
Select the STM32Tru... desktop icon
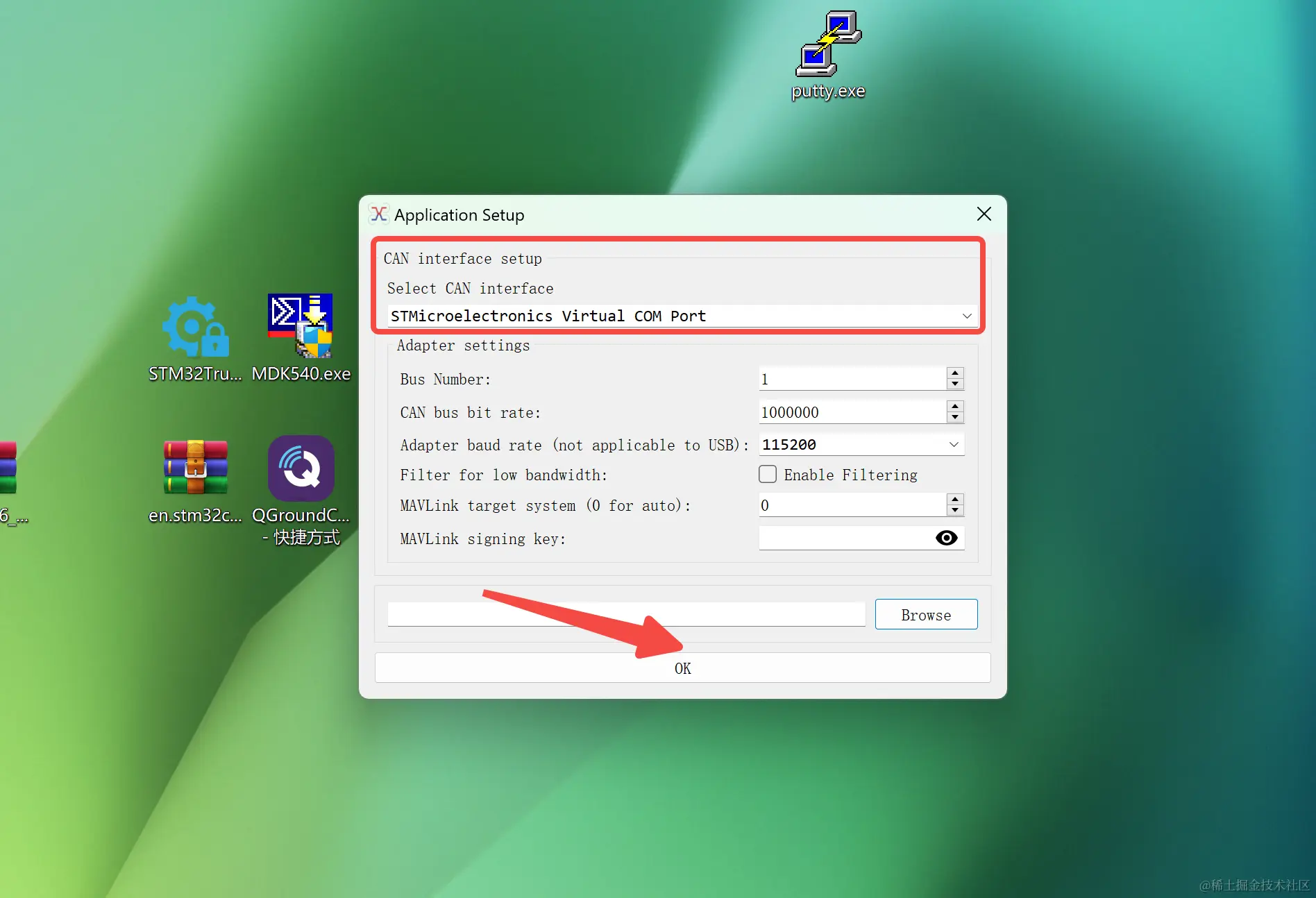[195, 339]
